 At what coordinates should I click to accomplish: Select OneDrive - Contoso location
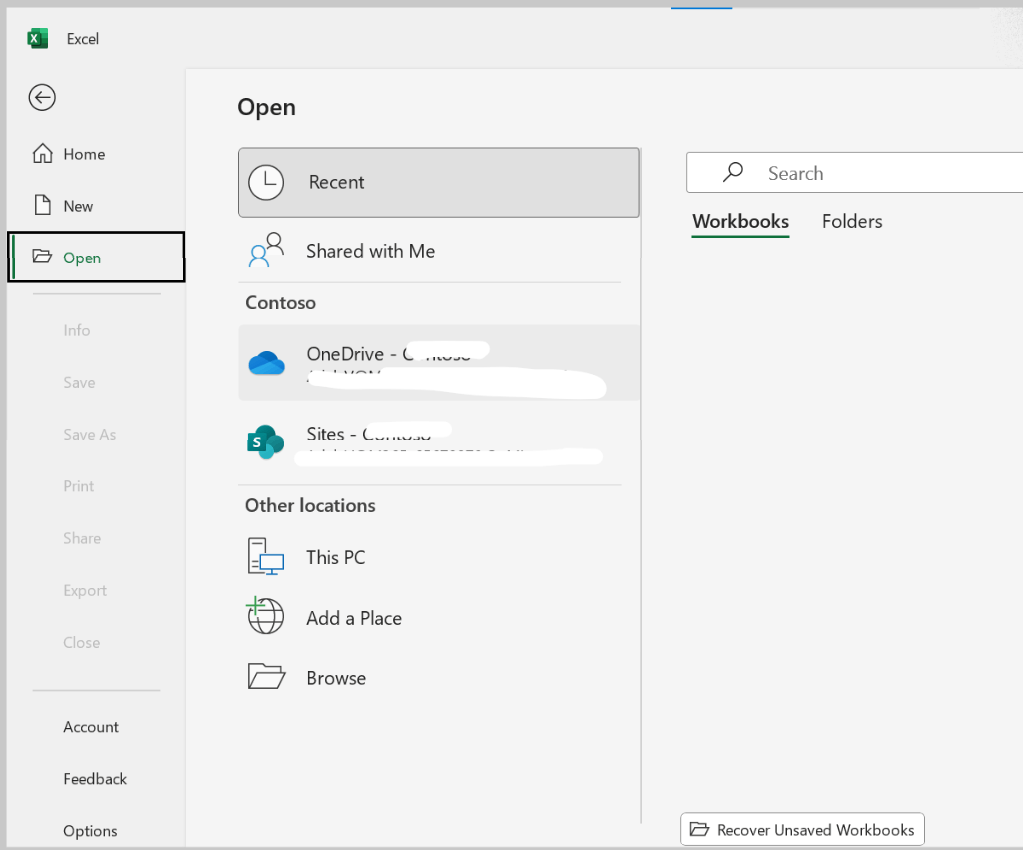[x=438, y=363]
